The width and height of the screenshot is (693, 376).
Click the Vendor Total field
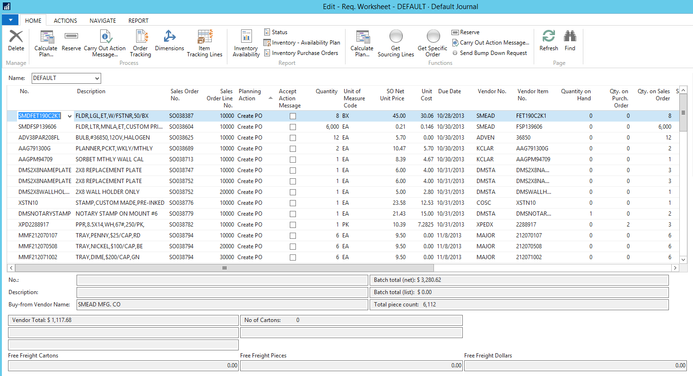click(x=123, y=320)
